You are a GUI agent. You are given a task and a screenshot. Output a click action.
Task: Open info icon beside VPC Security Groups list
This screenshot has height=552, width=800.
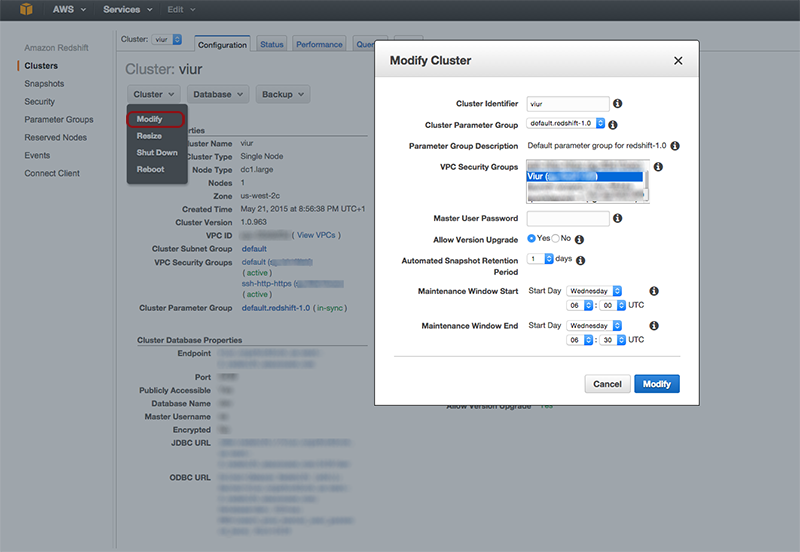tap(658, 167)
